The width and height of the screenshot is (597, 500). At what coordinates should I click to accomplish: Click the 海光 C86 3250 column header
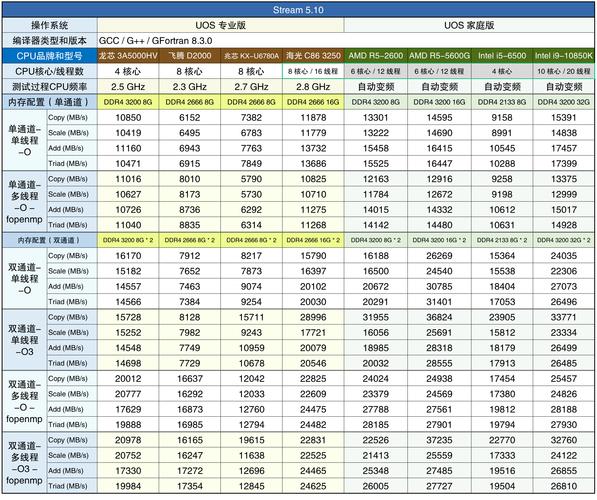[x=313, y=56]
